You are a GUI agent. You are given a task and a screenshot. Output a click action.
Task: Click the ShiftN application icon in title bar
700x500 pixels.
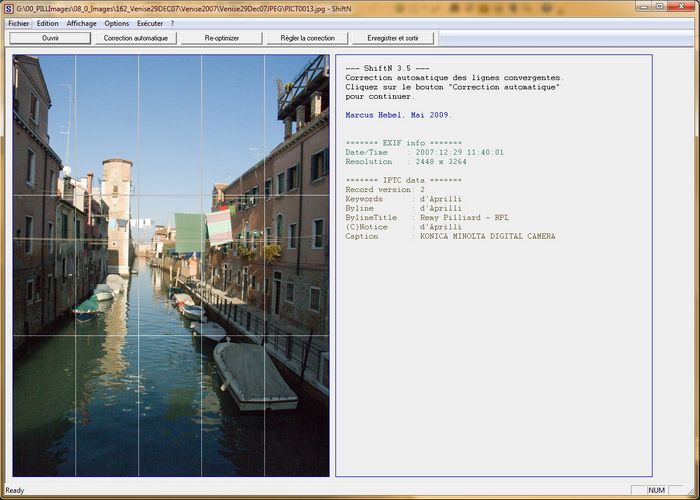click(x=8, y=8)
